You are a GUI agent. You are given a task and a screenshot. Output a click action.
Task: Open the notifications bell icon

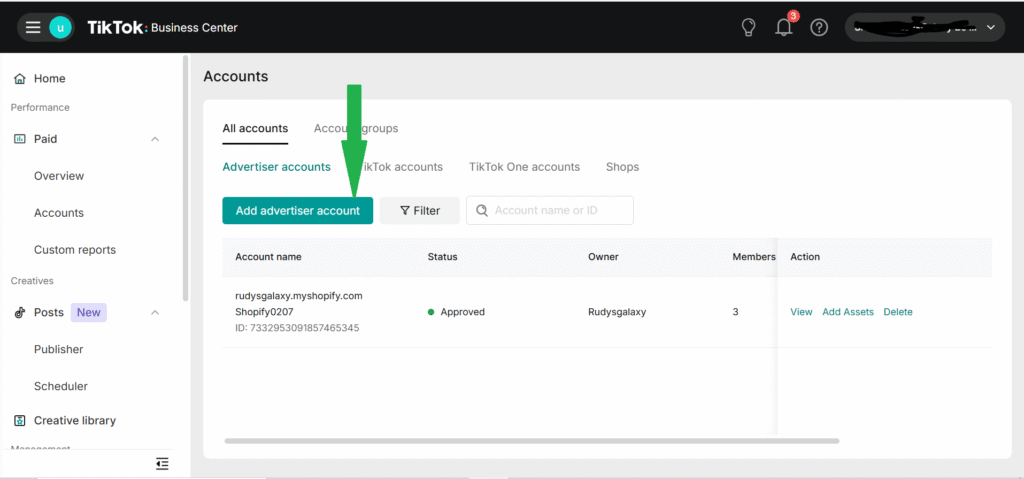[784, 27]
